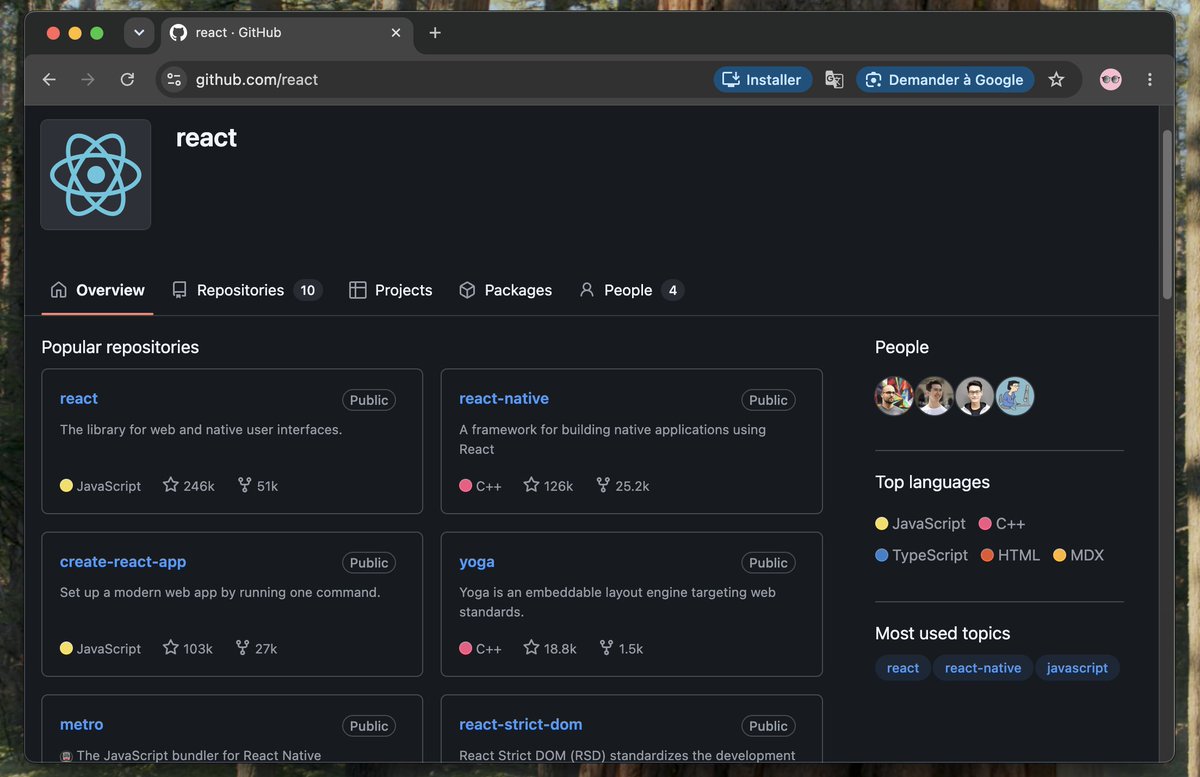The height and width of the screenshot is (777, 1200).
Task: Click the Repositories count badge 10
Action: point(307,290)
